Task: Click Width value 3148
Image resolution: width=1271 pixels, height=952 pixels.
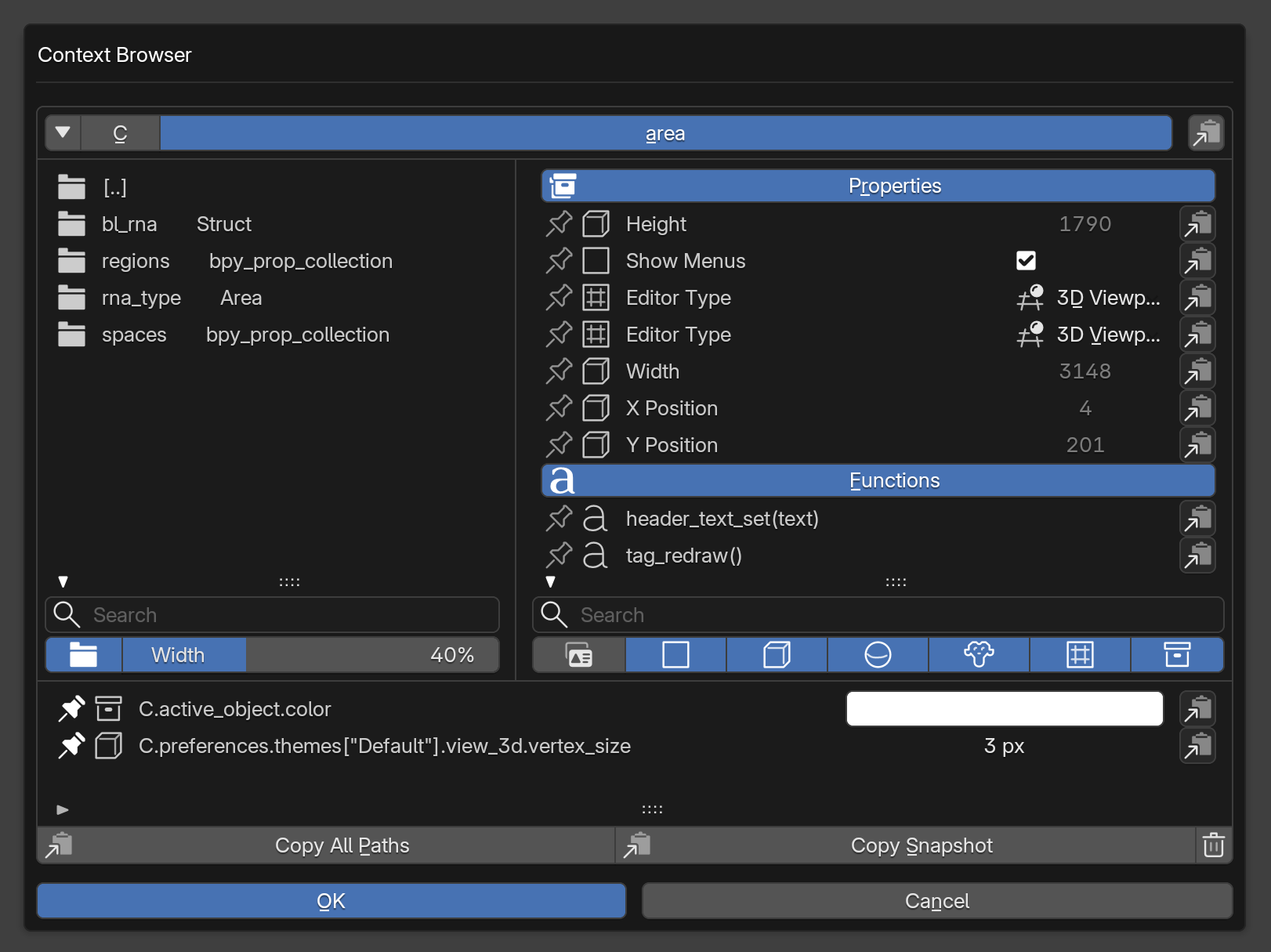Action: [1085, 371]
